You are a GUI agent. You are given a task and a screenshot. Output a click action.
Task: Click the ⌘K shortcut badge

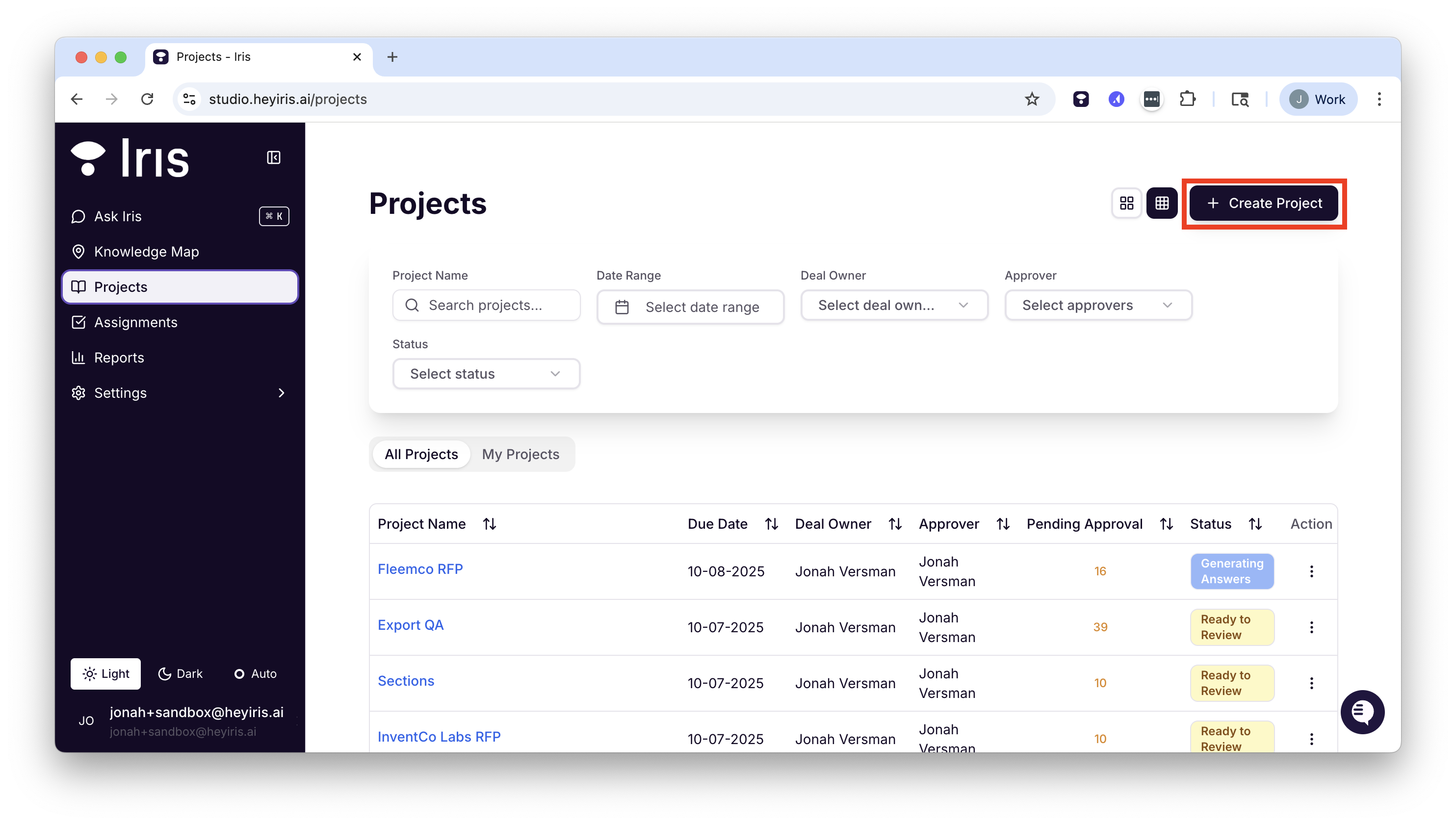[274, 216]
